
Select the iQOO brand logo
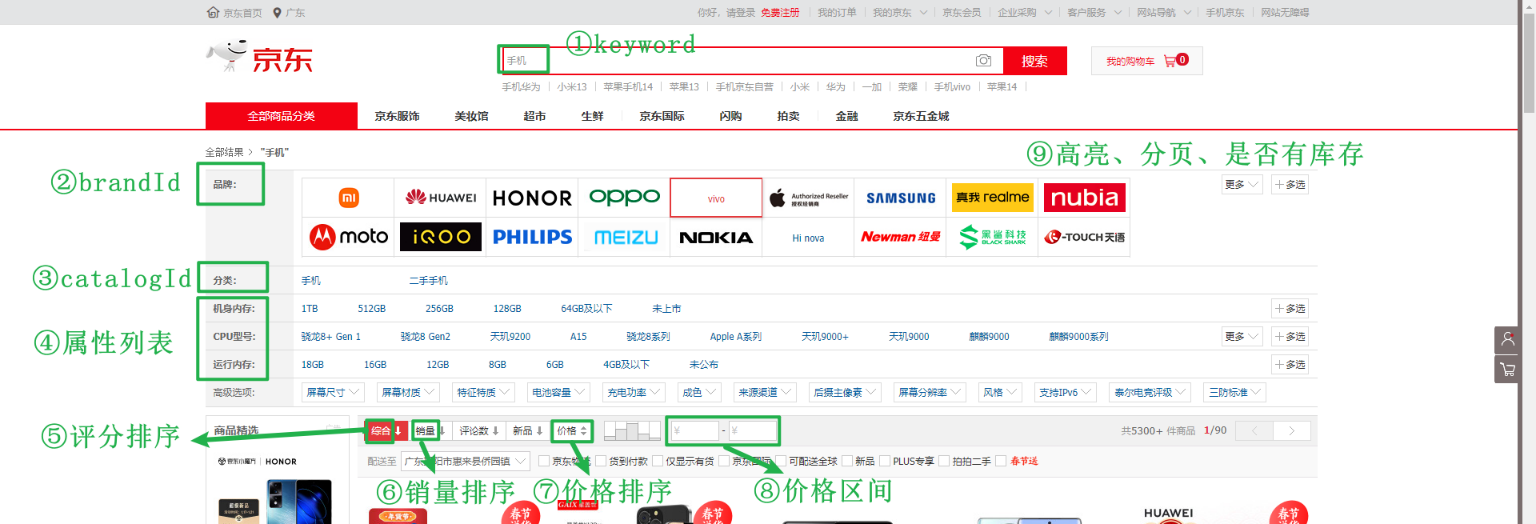click(x=440, y=237)
